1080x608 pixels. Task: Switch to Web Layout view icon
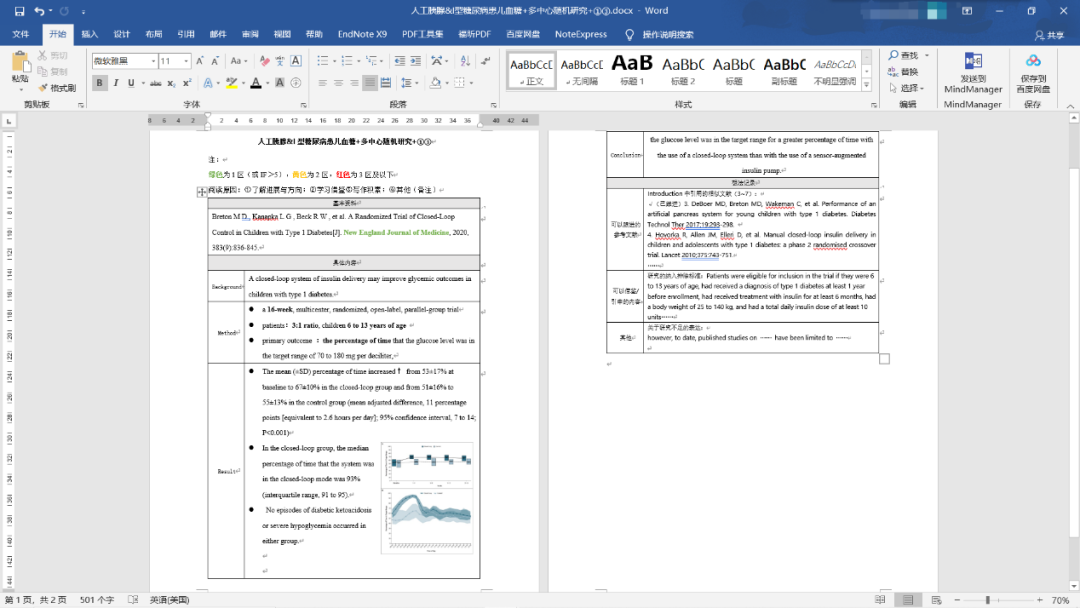click(936, 600)
